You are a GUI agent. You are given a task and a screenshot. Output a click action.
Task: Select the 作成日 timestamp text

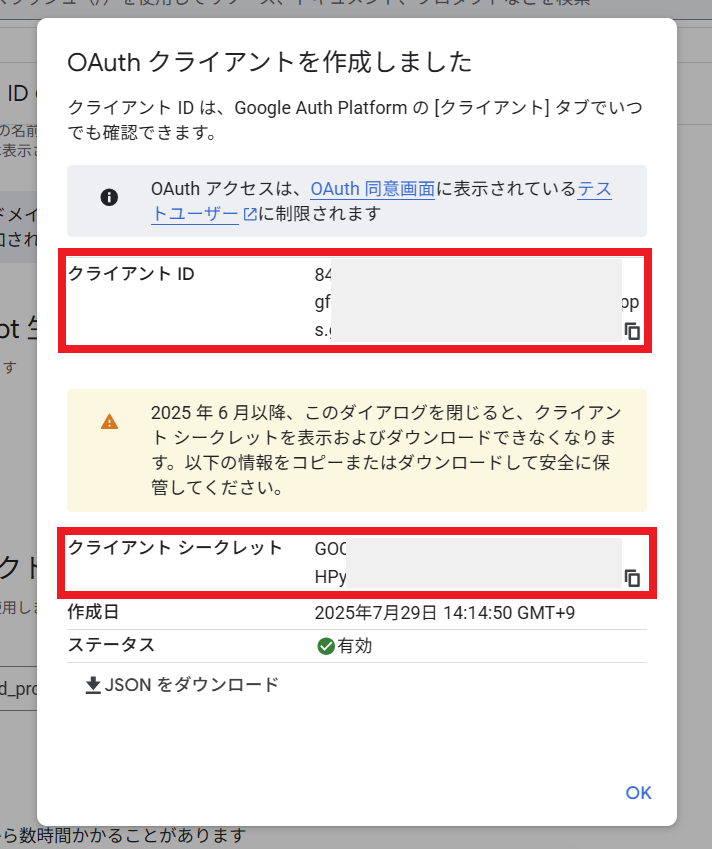445,613
